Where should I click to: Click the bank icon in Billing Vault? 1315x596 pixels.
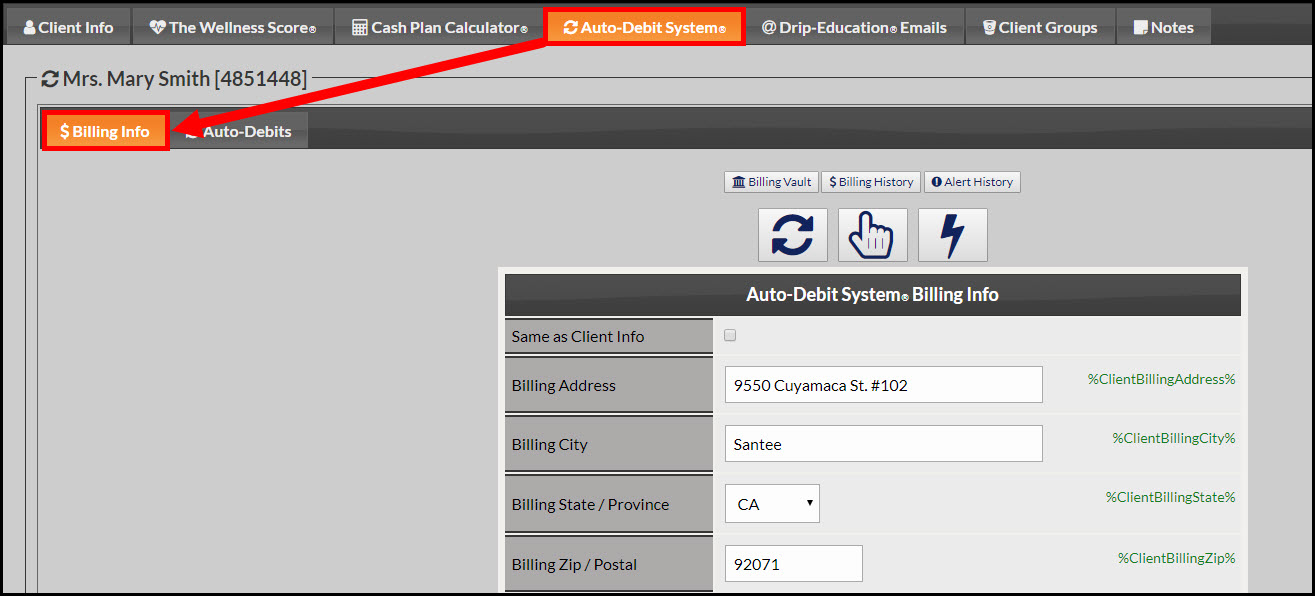742,181
